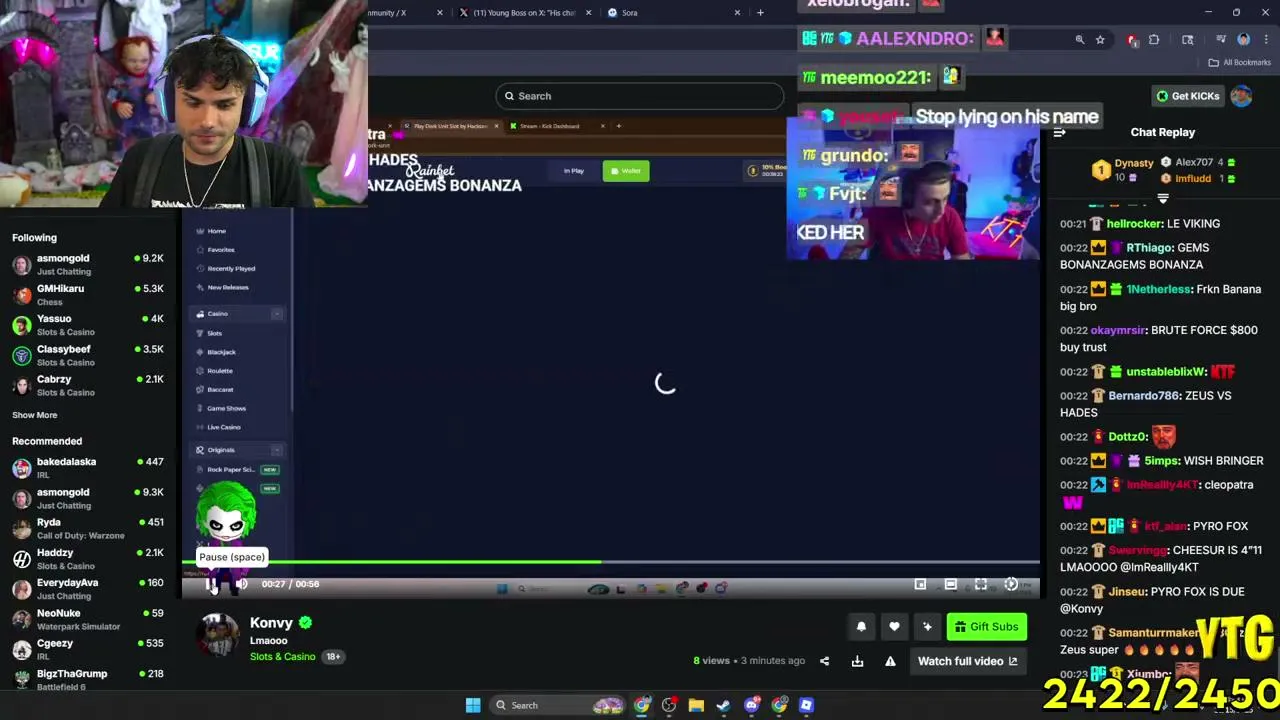Open Classybeef channel from sidebar

88,355
